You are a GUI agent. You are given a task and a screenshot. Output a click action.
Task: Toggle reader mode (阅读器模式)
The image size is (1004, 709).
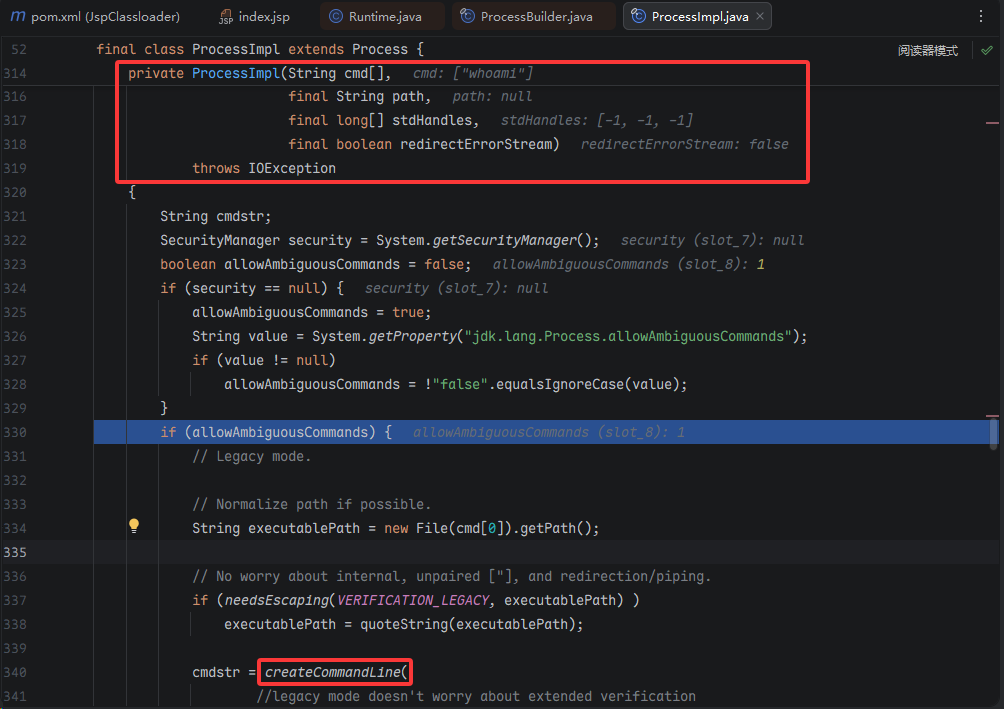click(x=927, y=50)
